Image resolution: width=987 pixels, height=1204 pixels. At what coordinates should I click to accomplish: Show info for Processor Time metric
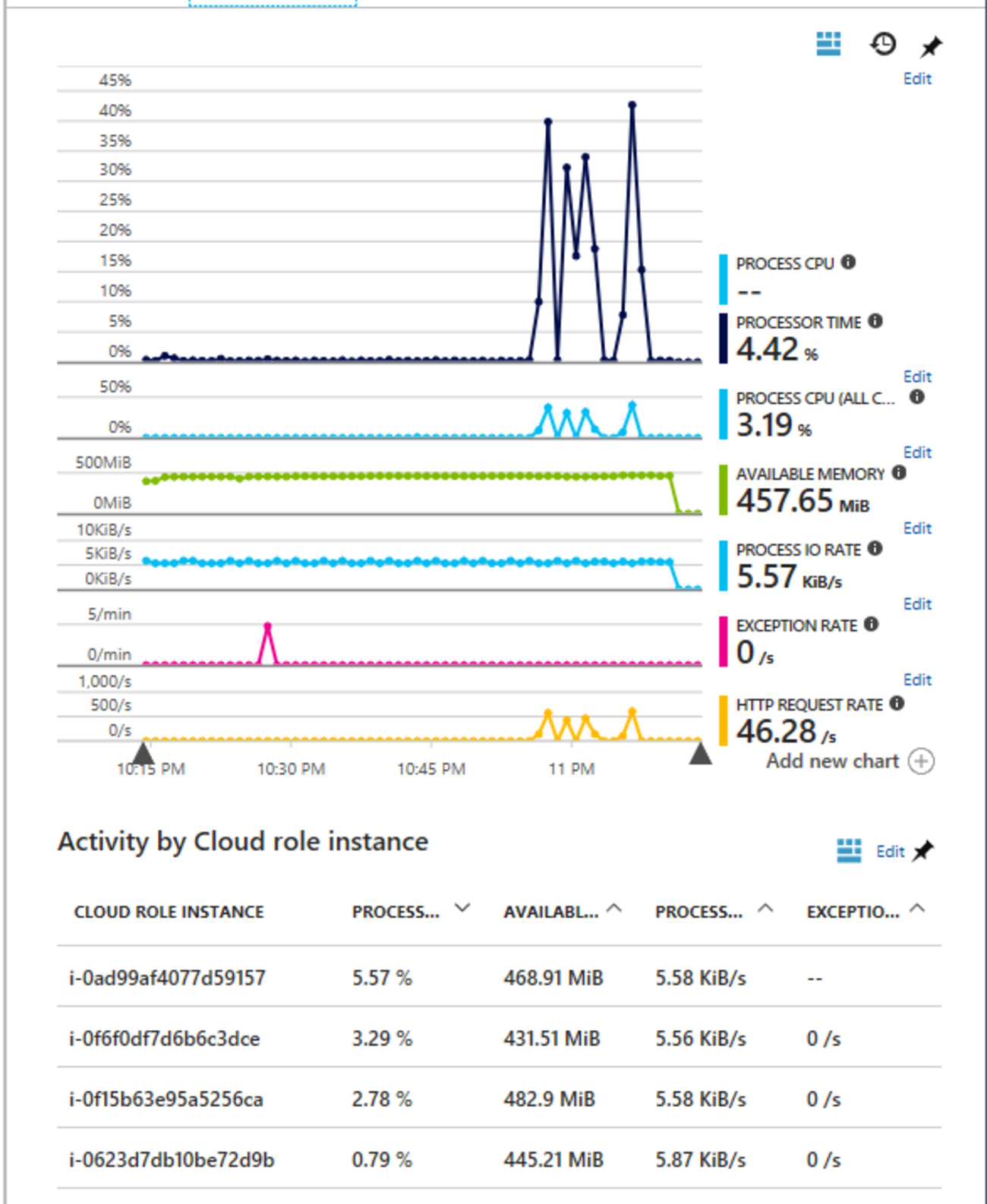click(x=875, y=321)
